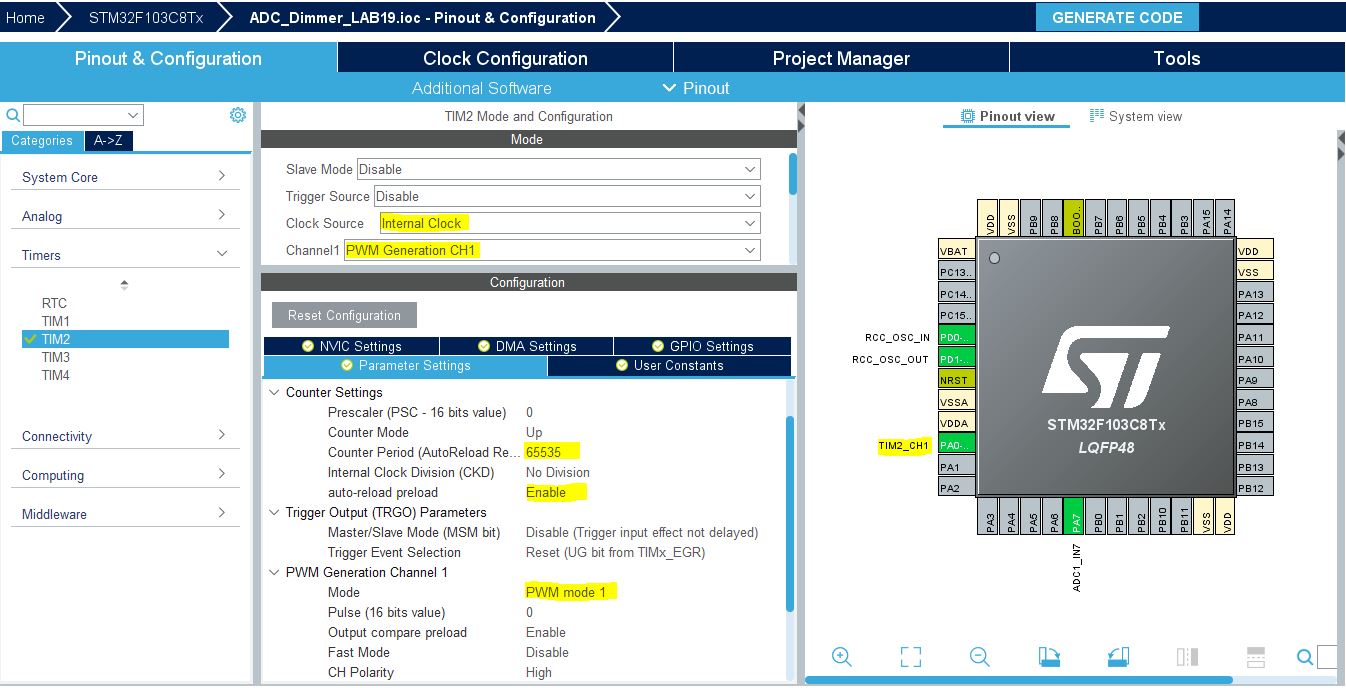Select TIM4 in timers list

55,375
